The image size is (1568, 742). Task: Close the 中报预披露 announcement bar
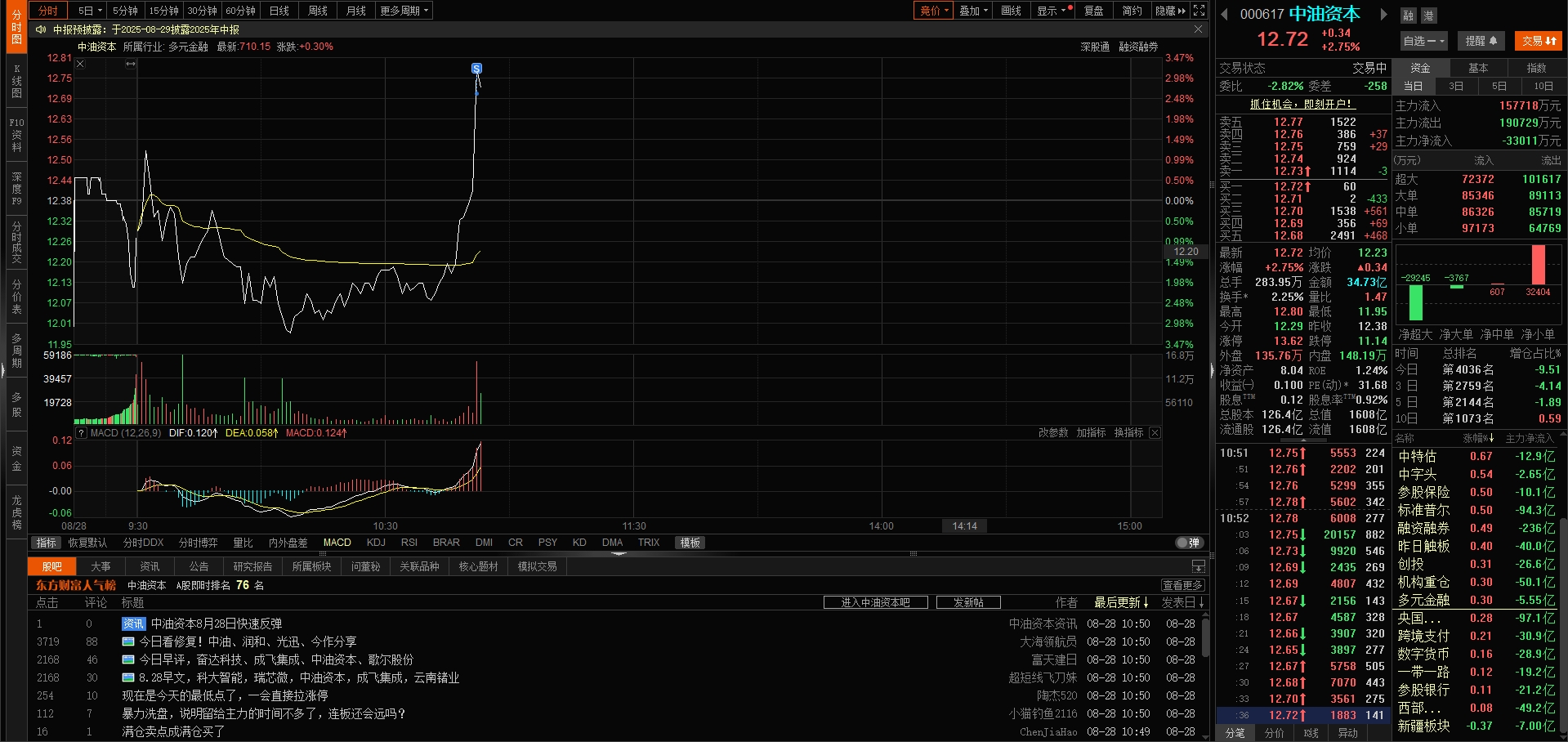tap(1198, 29)
